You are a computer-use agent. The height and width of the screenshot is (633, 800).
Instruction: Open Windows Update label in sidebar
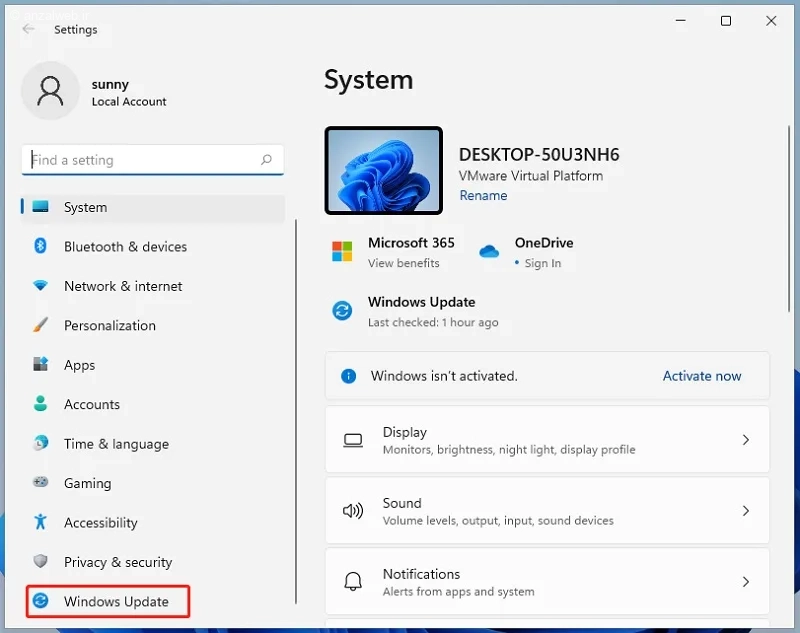(x=116, y=601)
